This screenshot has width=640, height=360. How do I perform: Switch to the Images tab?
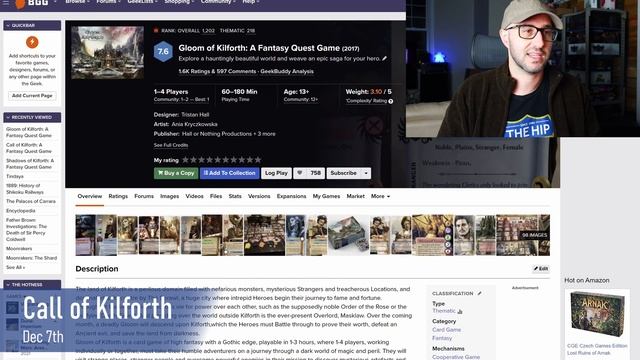tap(169, 196)
